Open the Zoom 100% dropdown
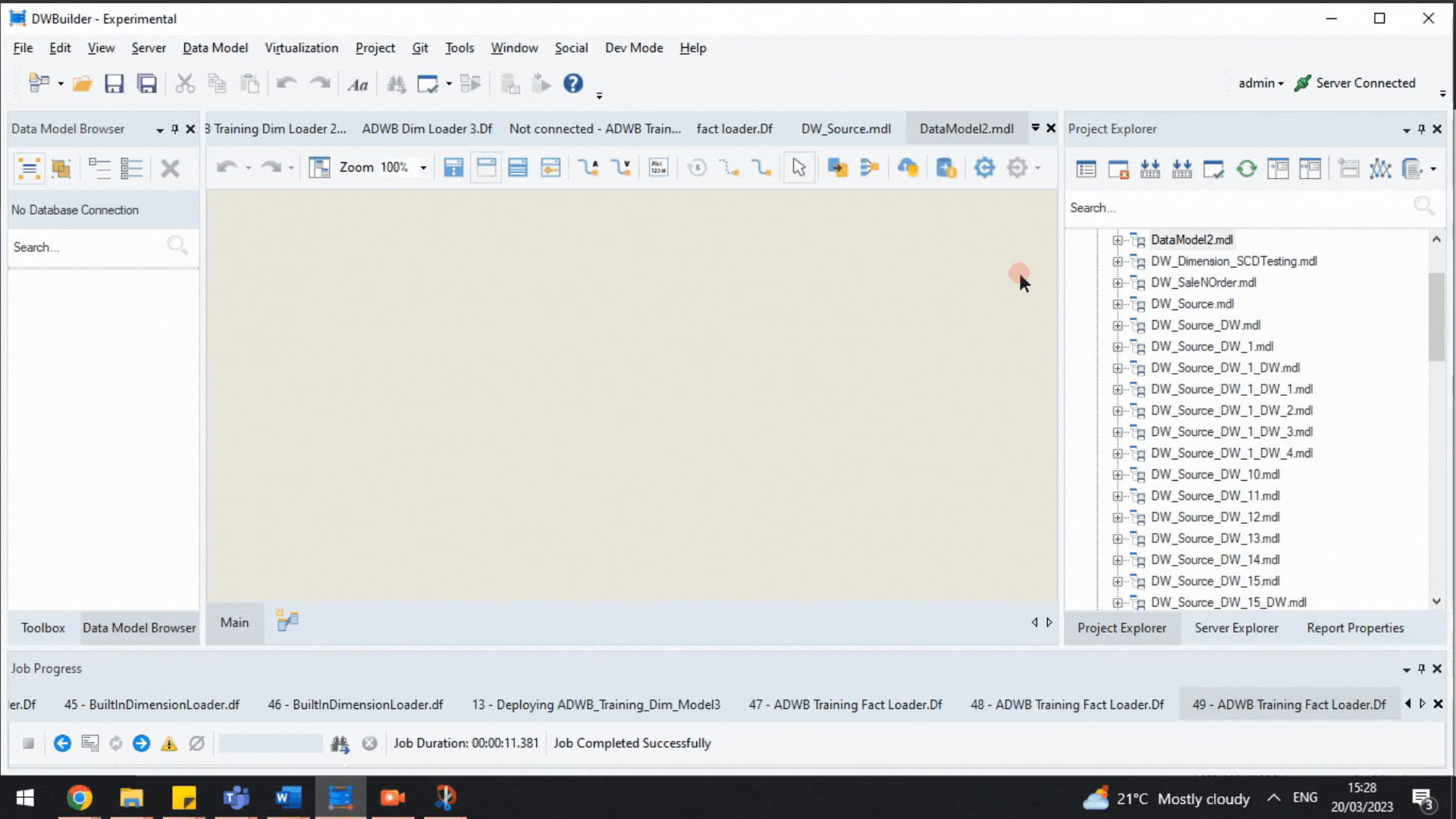 pyautogui.click(x=423, y=168)
